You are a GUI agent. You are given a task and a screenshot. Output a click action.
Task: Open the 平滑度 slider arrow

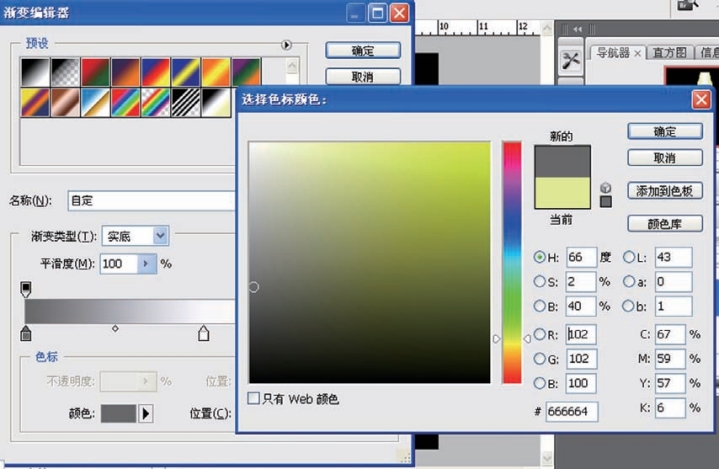[x=146, y=264]
